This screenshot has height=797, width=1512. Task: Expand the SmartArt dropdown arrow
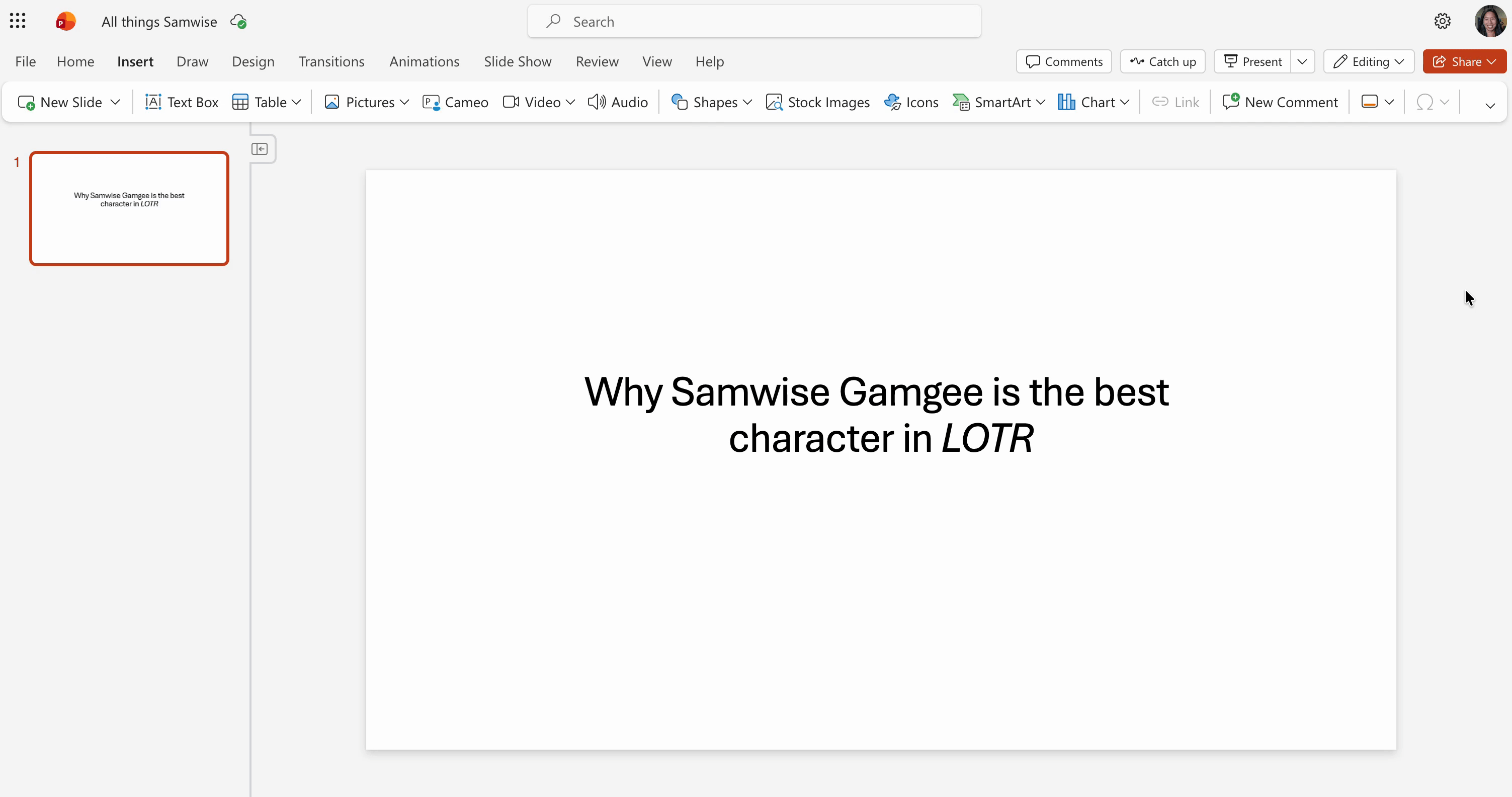click(x=1041, y=102)
